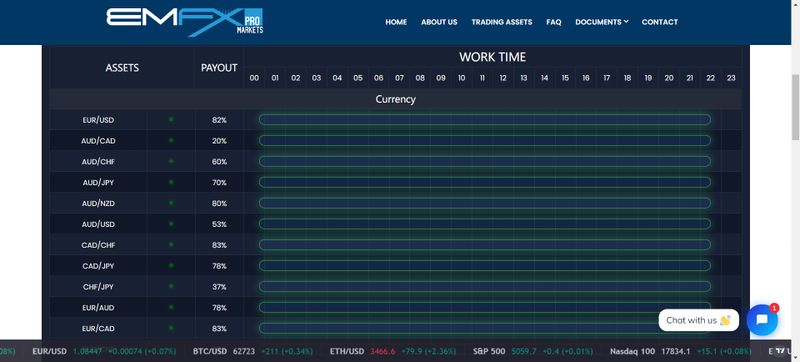Click the ASSETS column header
Screen dimensions: 800x362
coord(122,68)
